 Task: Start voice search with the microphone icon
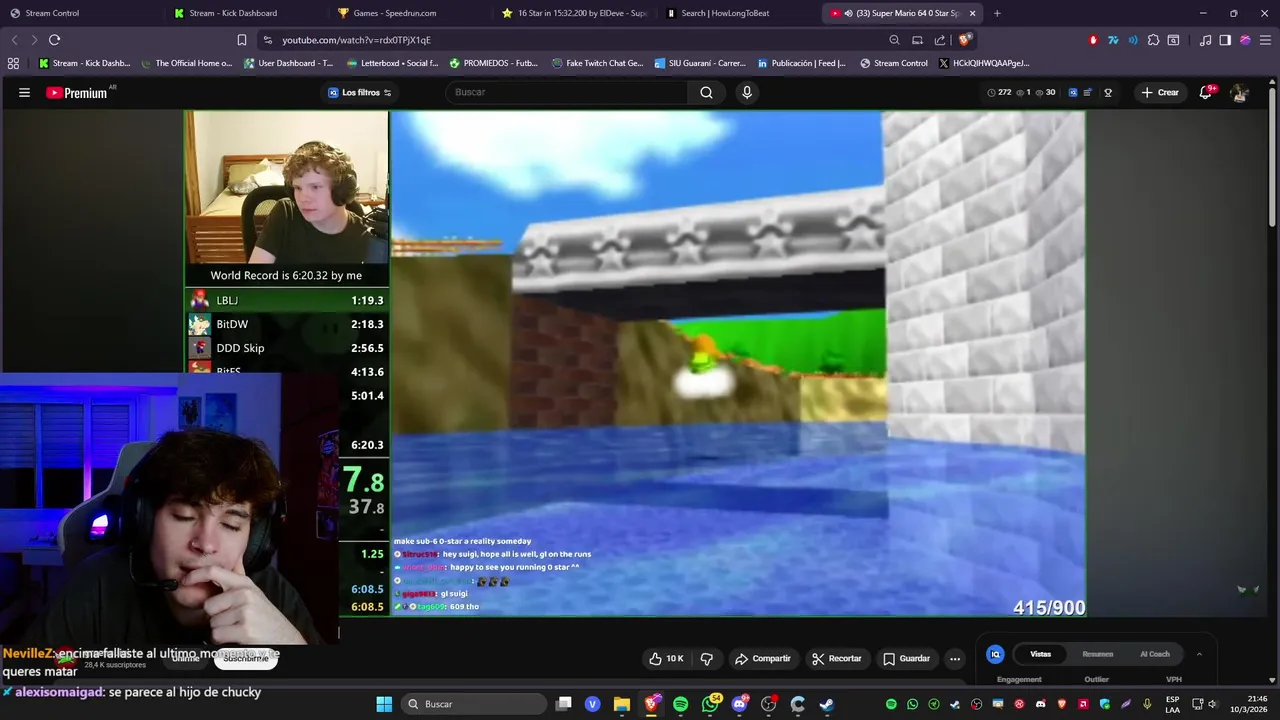click(746, 92)
